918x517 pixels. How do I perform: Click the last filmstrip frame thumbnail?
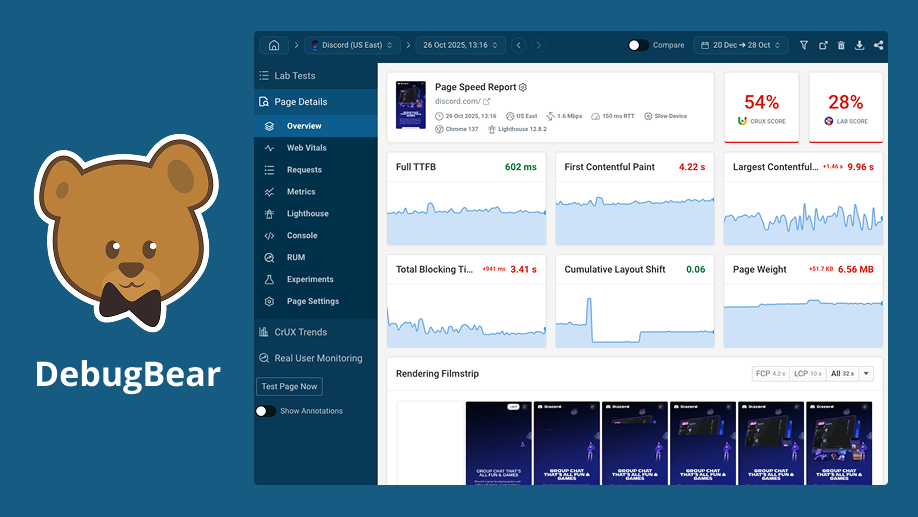click(839, 443)
